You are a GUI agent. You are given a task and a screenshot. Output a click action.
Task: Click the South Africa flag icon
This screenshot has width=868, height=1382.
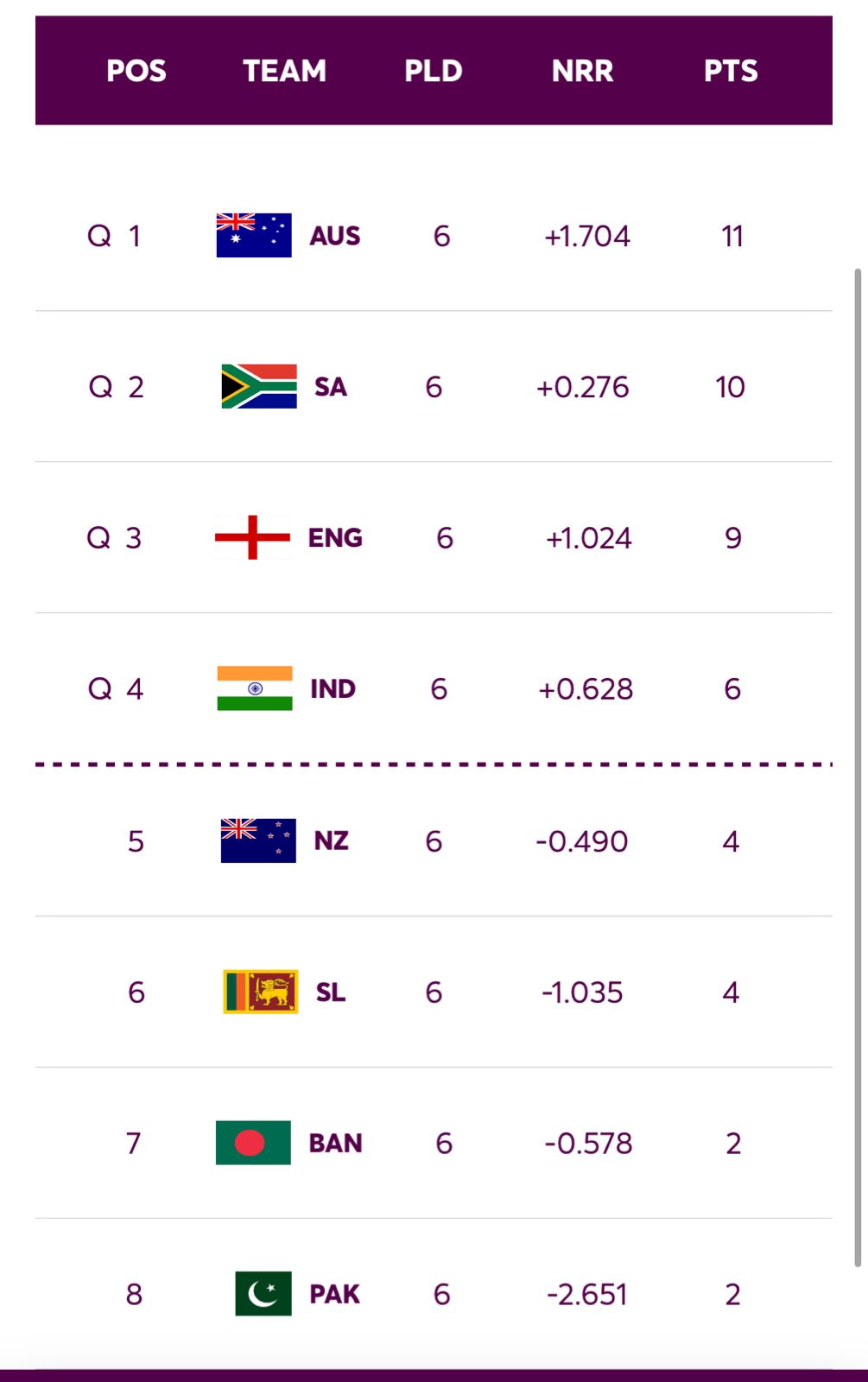[x=258, y=386]
